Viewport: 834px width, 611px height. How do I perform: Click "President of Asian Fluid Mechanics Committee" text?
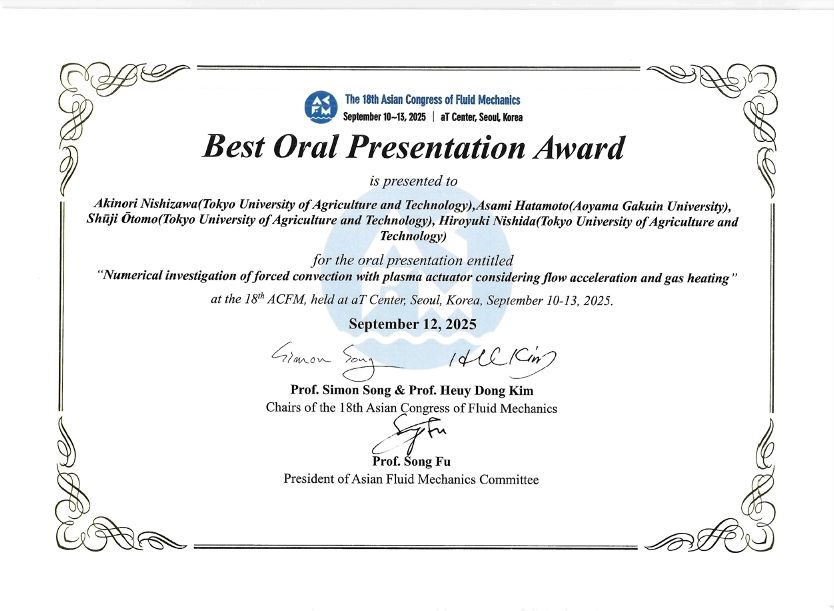click(x=411, y=479)
